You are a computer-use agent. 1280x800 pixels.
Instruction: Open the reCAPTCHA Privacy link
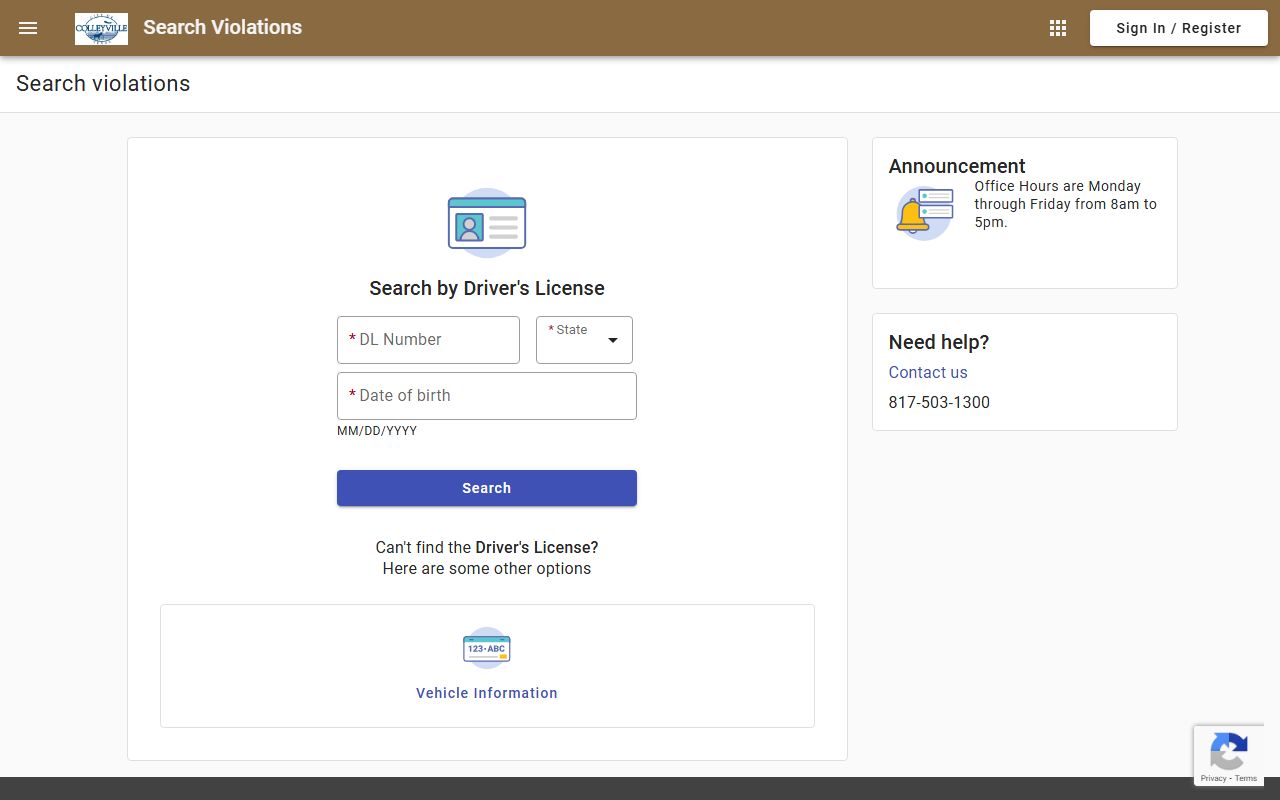[x=1213, y=778]
